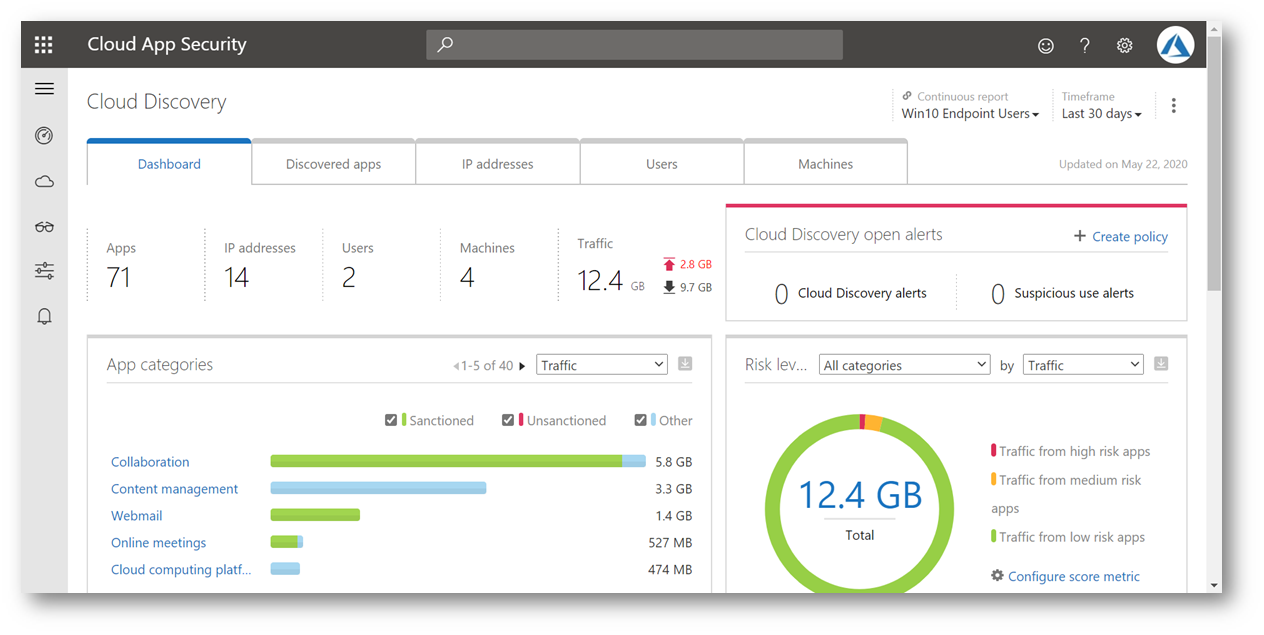Viewport: 1264px width, 635px height.
Task: Uncheck the Sanctioned checkbox
Action: (x=391, y=420)
